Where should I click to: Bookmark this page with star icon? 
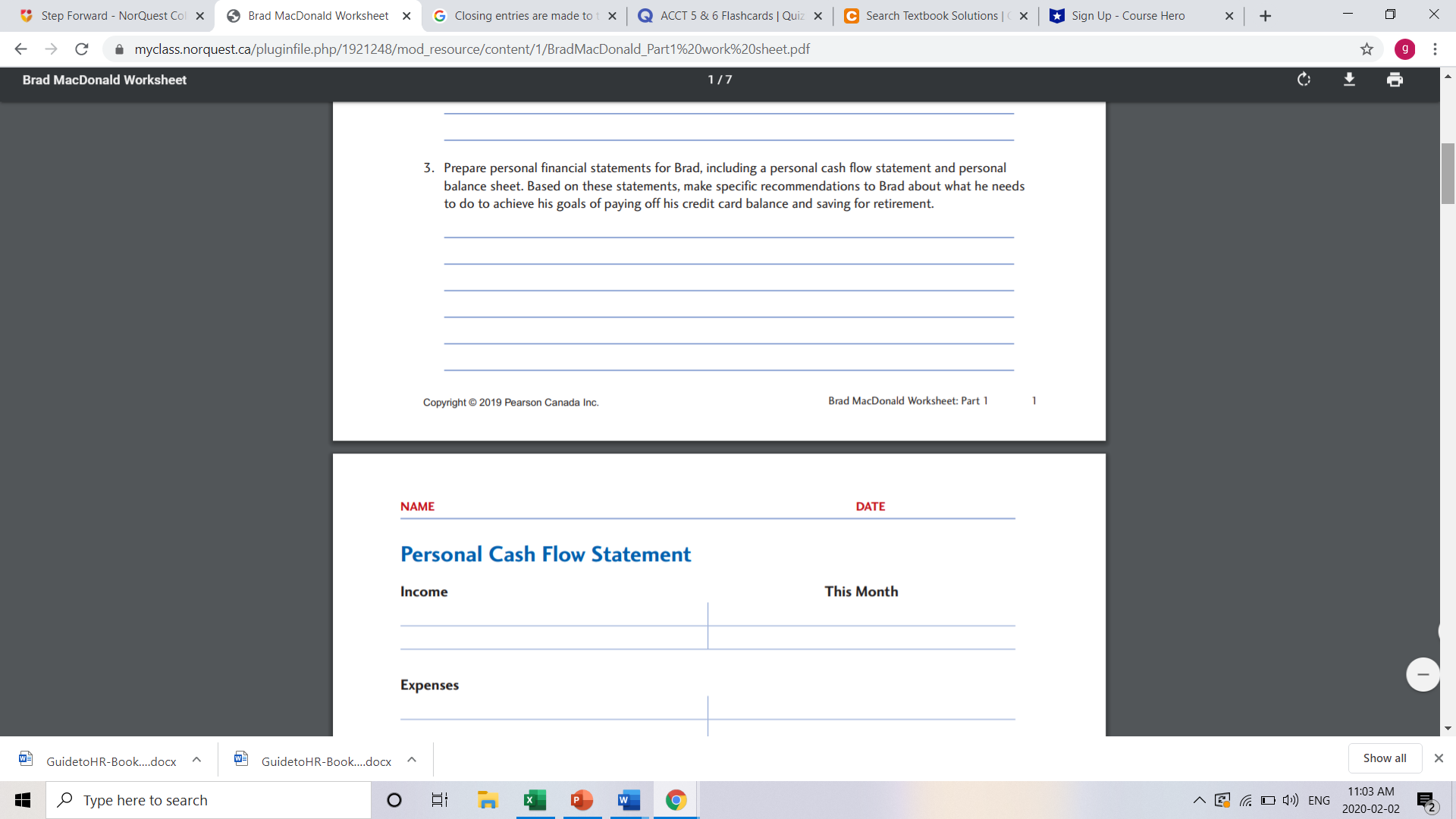(1367, 49)
